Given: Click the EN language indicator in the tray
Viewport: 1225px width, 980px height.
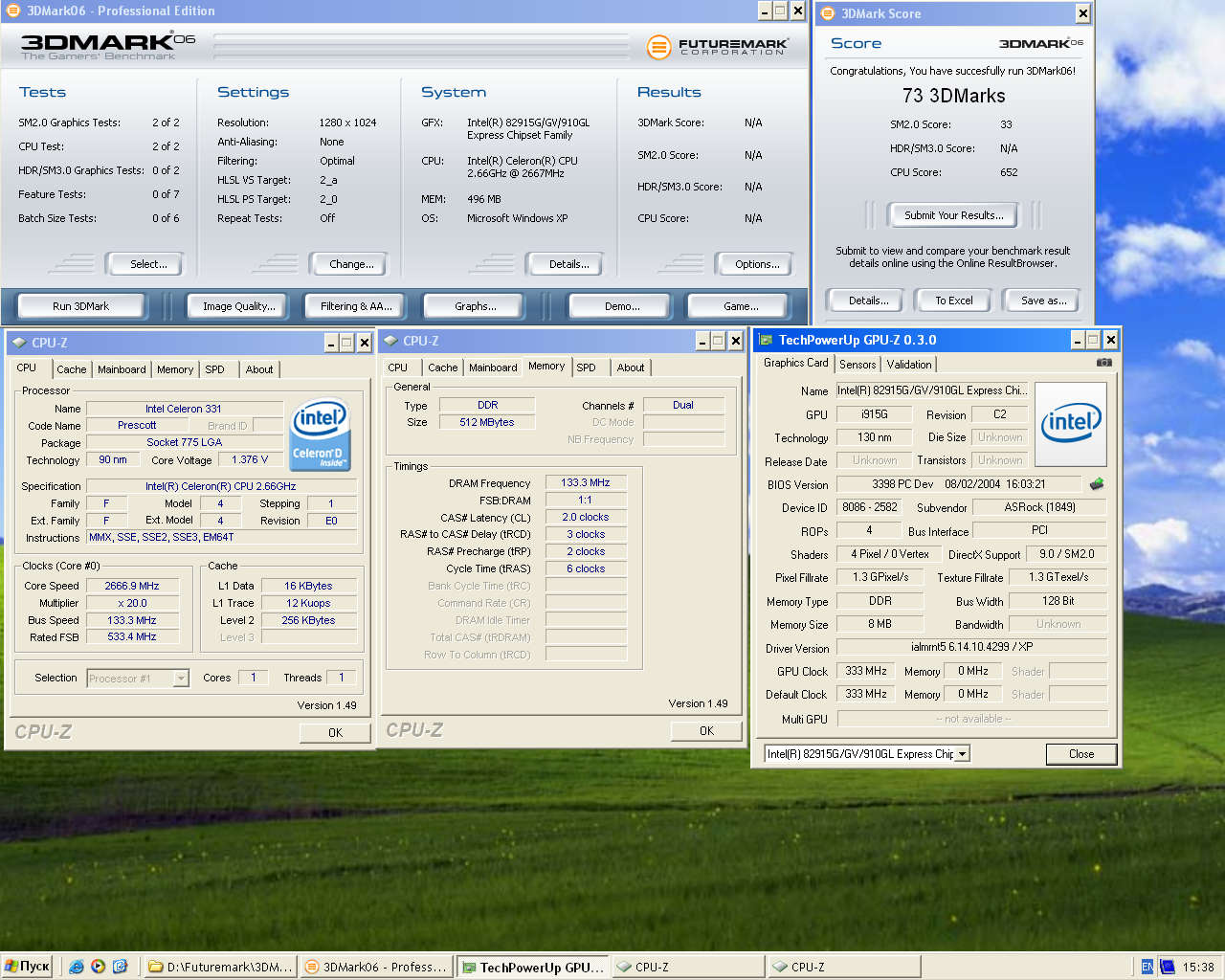Looking at the screenshot, I should coord(1147,967).
